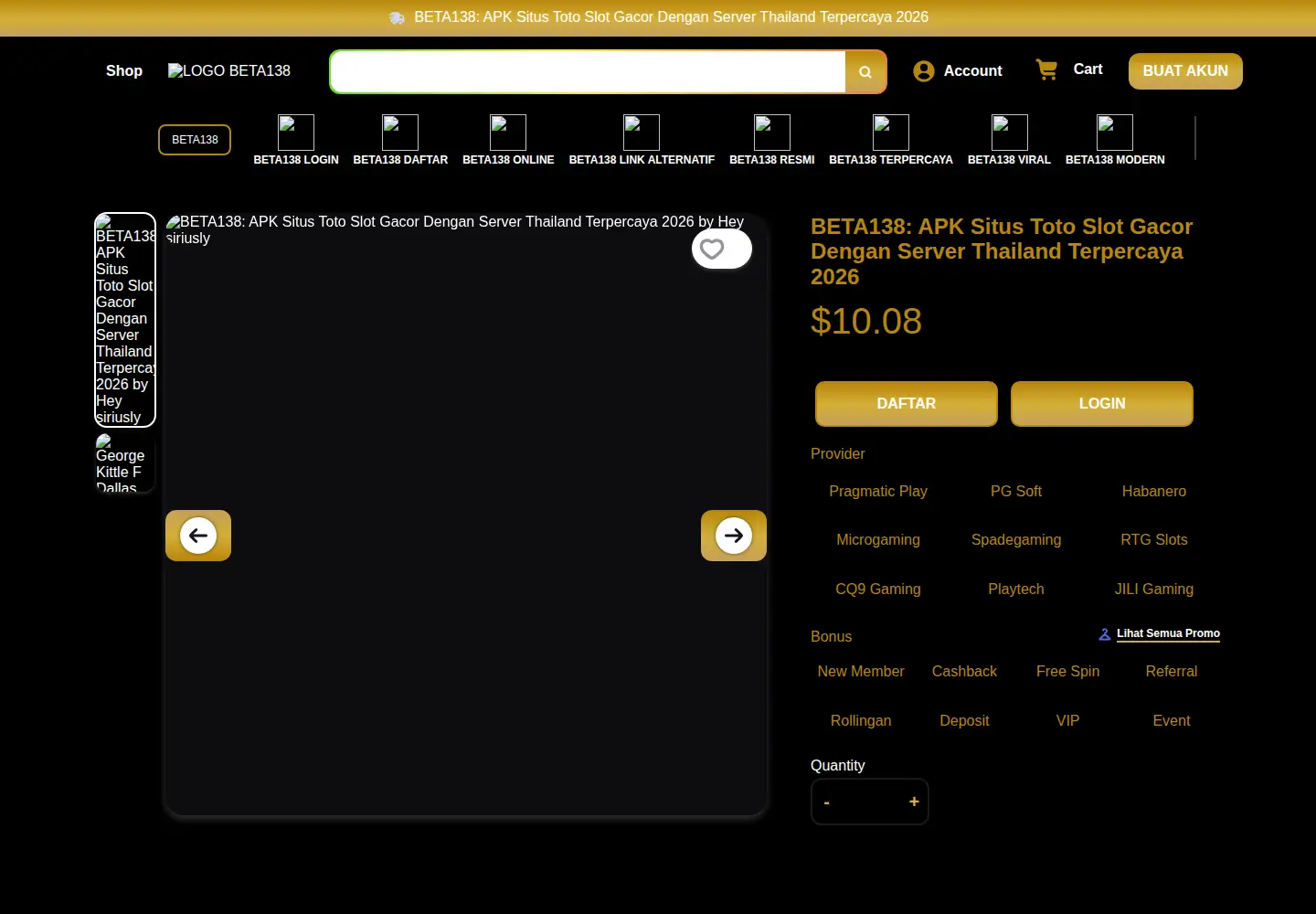Click the BETA138 DAFTAR category icon
Image resolution: width=1316 pixels, height=914 pixels.
click(x=400, y=133)
